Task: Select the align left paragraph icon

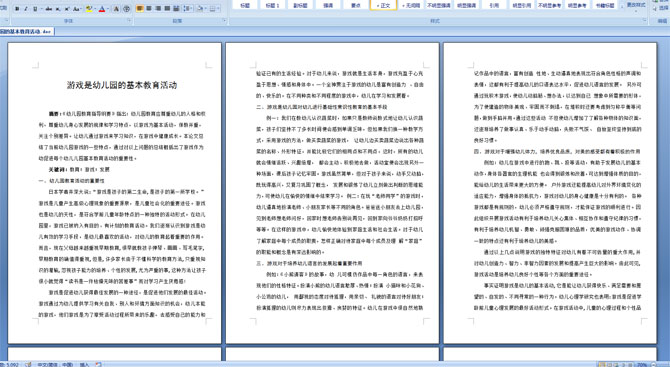Action: tap(139, 9)
